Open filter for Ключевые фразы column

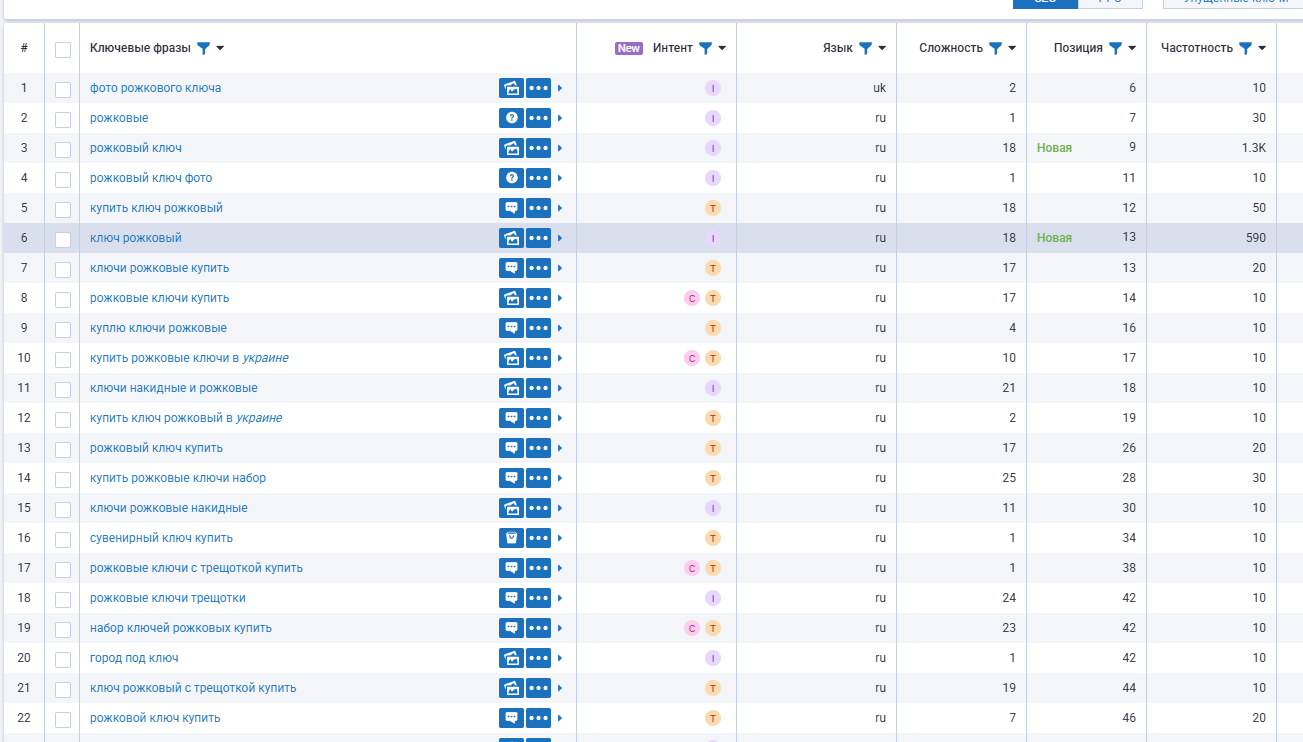204,48
